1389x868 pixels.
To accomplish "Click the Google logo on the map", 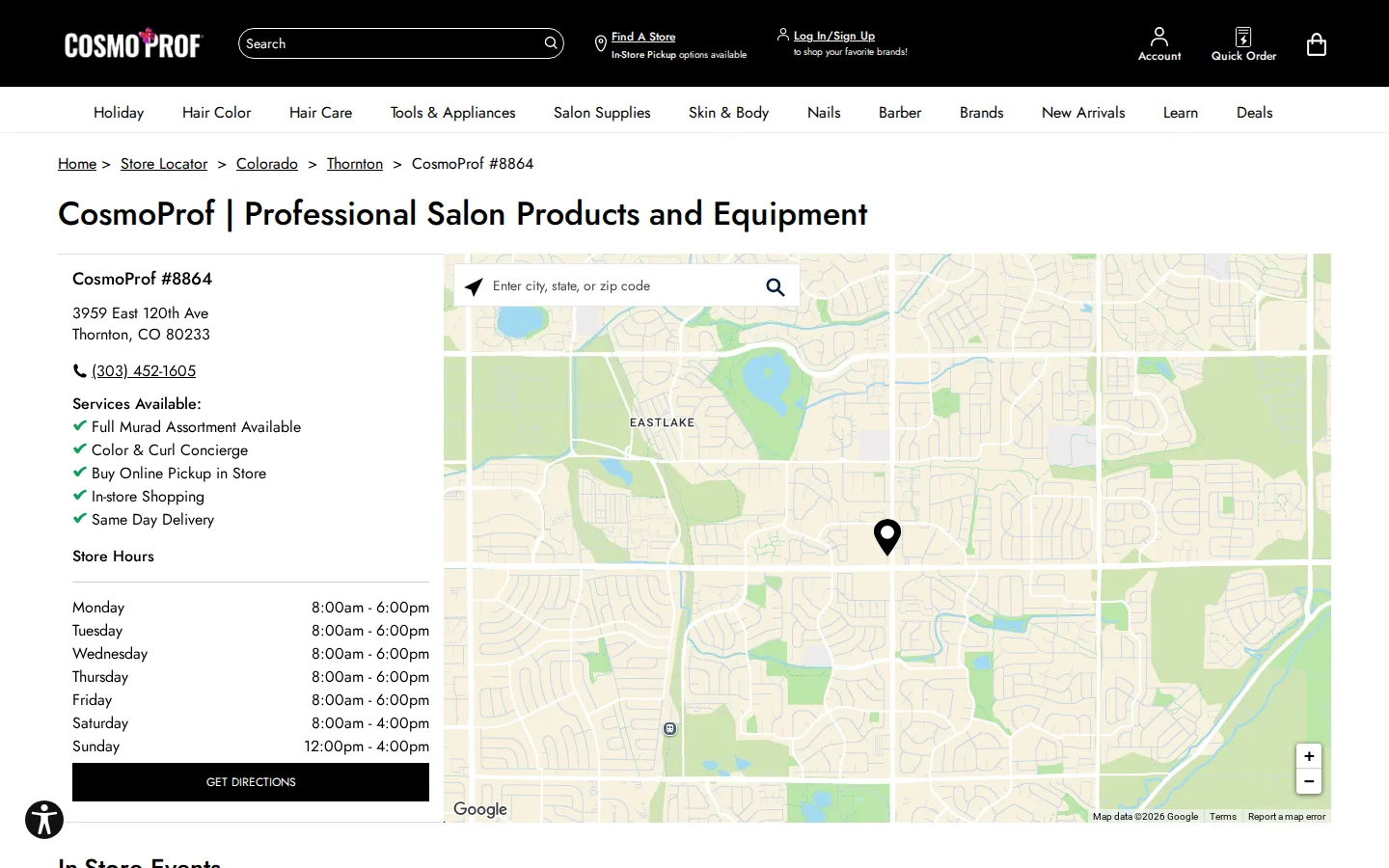I will (x=480, y=809).
